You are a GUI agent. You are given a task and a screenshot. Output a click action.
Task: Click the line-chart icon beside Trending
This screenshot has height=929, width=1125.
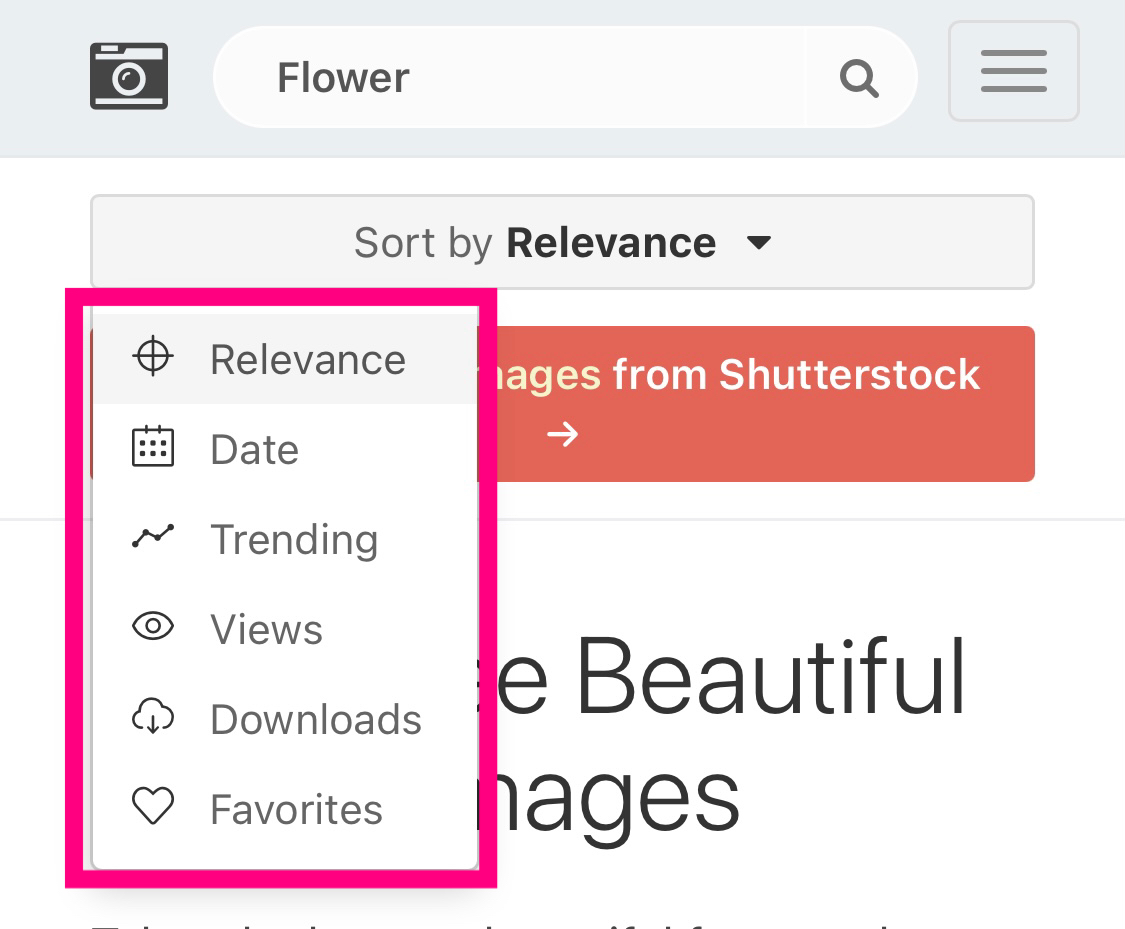(153, 537)
